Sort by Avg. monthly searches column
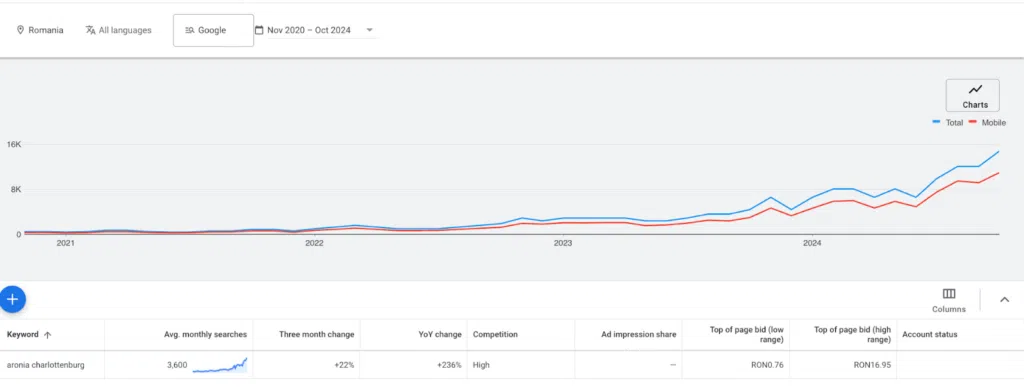The height and width of the screenshot is (387, 1024). [205, 334]
